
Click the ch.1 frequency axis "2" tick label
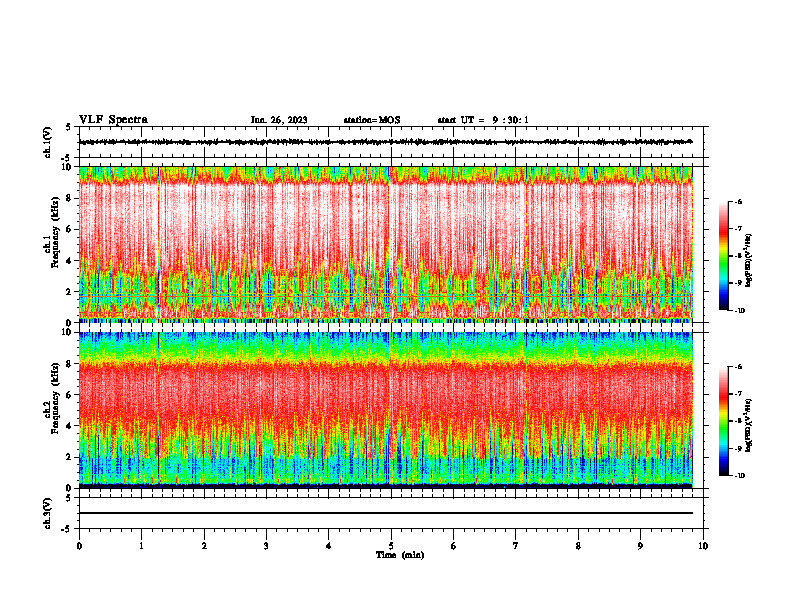tap(69, 292)
